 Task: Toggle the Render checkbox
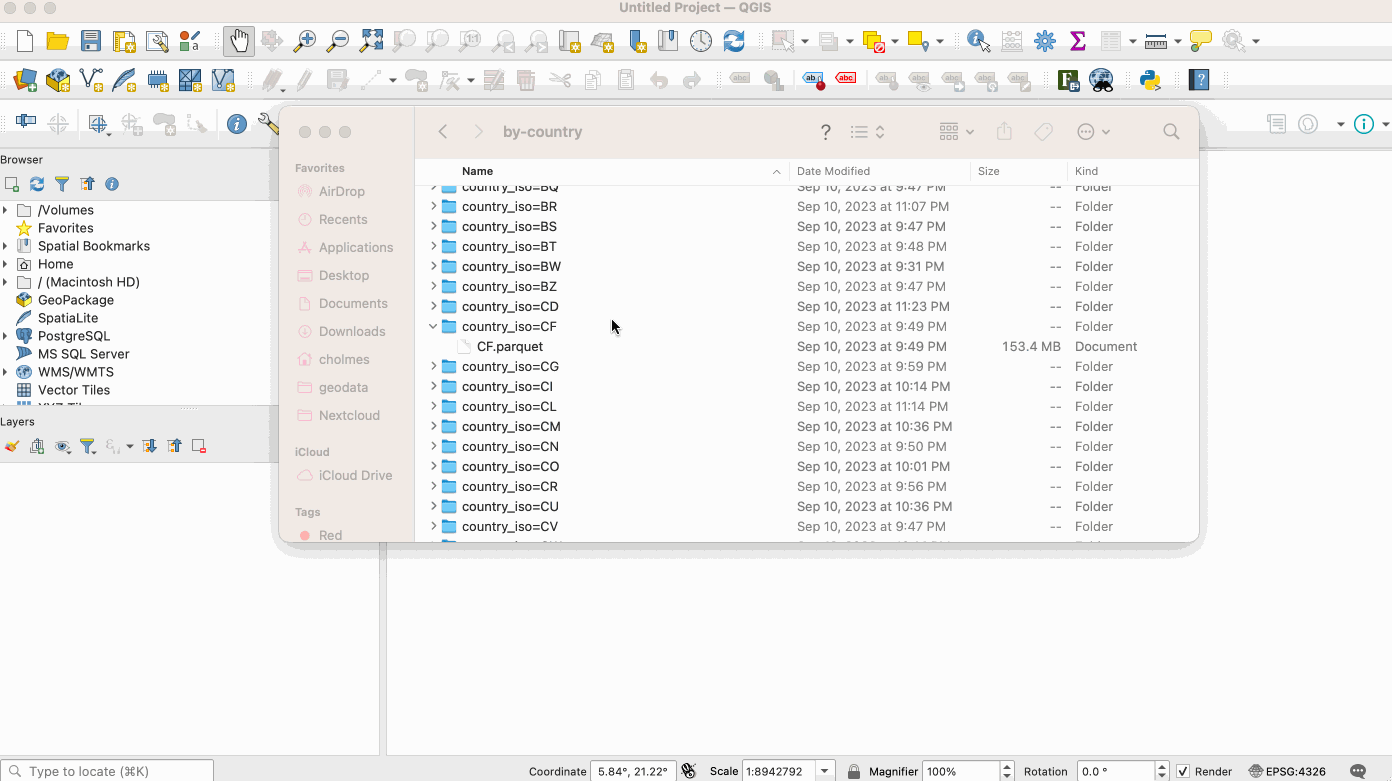(1183, 771)
